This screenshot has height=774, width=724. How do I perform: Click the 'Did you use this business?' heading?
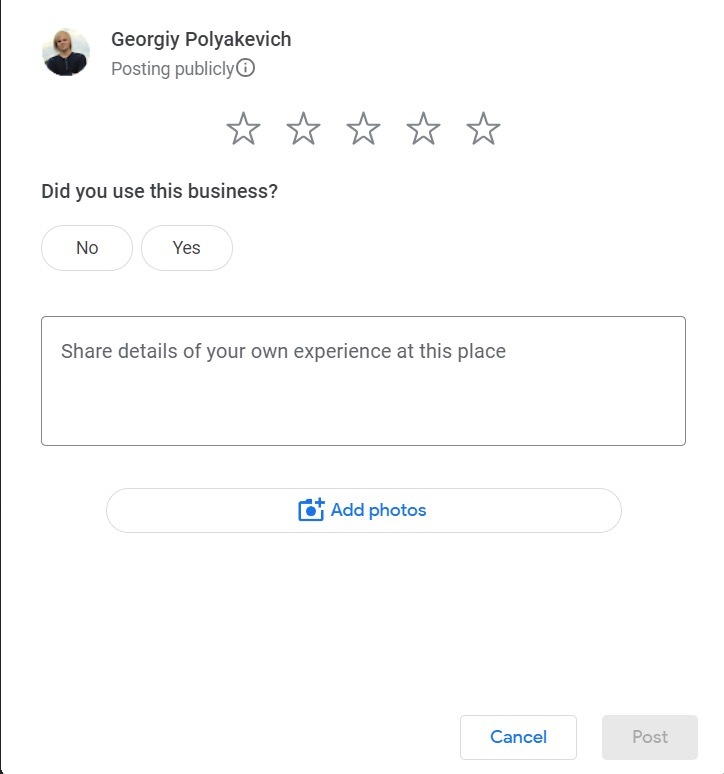pyautogui.click(x=159, y=191)
